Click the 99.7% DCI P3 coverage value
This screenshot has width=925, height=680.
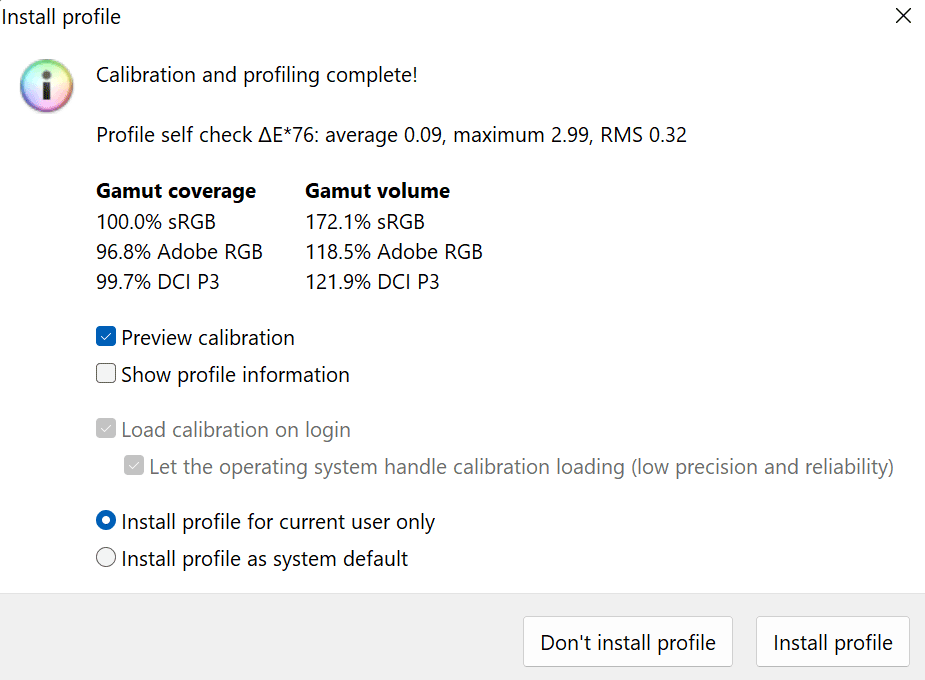pos(158,282)
